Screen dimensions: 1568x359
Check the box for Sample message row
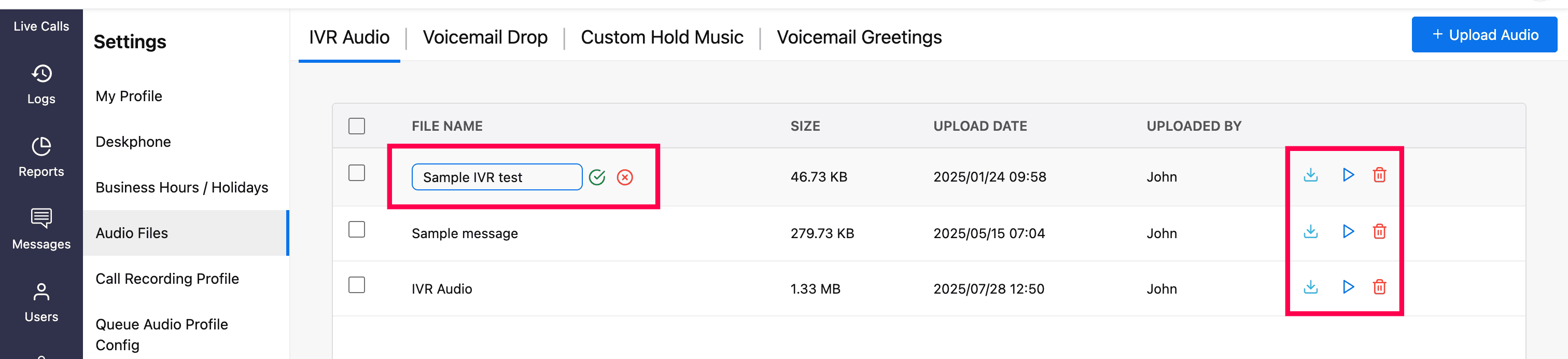pyautogui.click(x=357, y=230)
